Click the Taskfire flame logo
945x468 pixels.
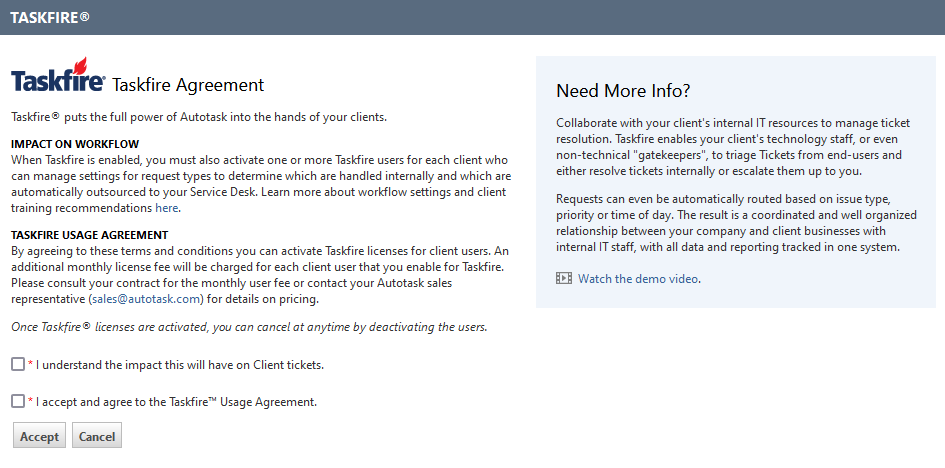[x=58, y=75]
